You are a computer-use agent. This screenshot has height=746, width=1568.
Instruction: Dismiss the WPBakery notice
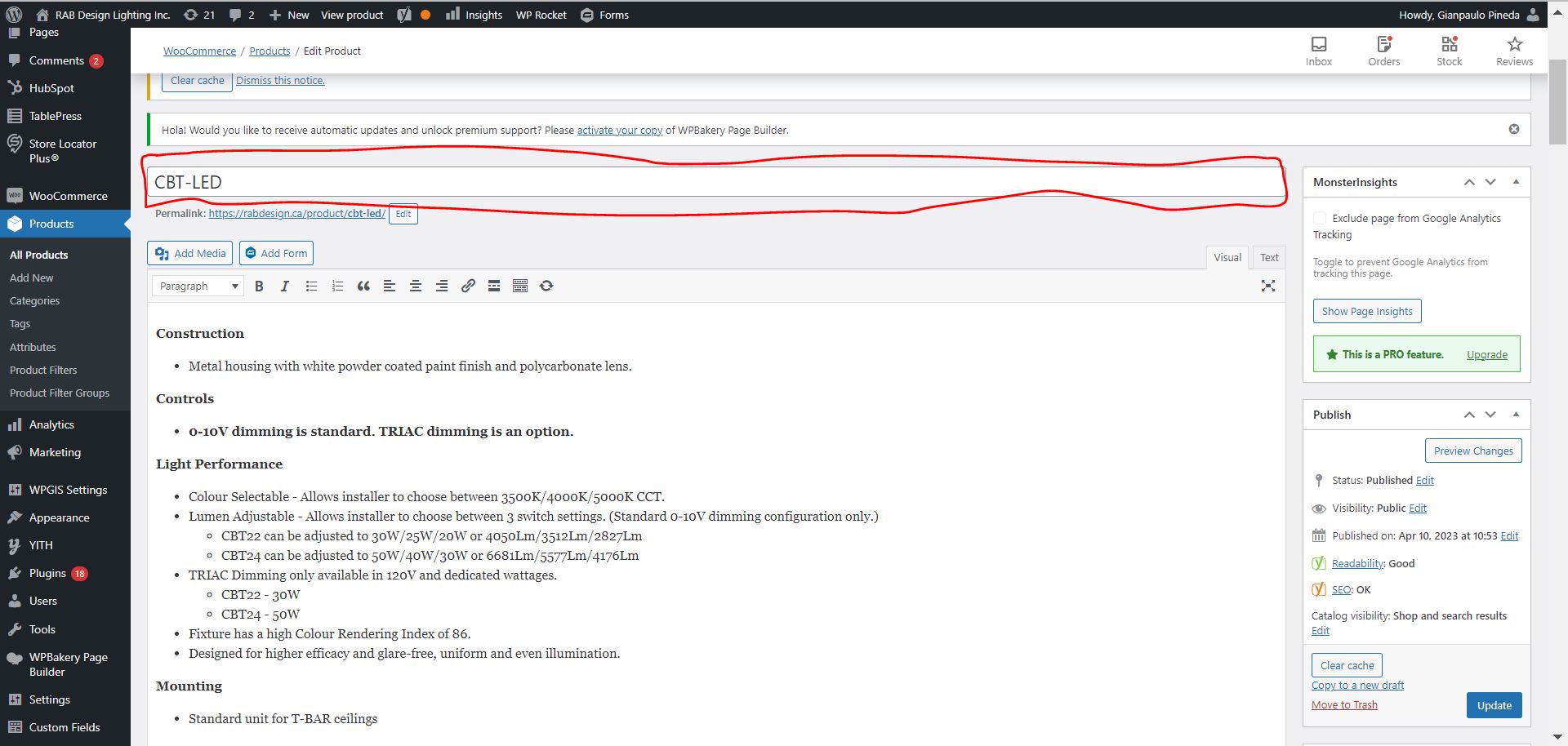(1513, 129)
